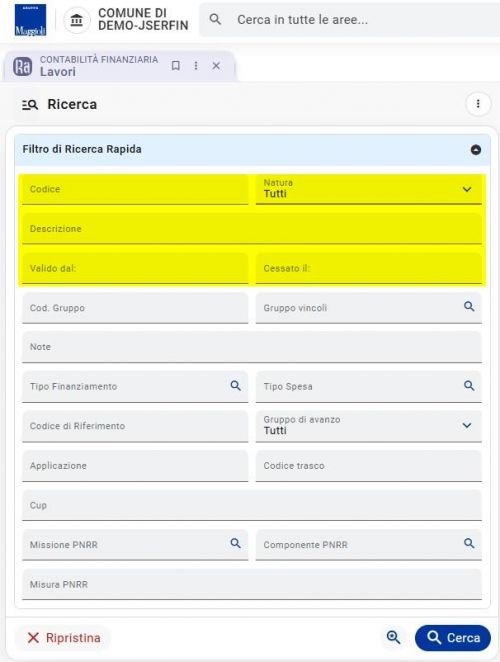Open the institution building icon
The height and width of the screenshot is (662, 500).
(76, 20)
